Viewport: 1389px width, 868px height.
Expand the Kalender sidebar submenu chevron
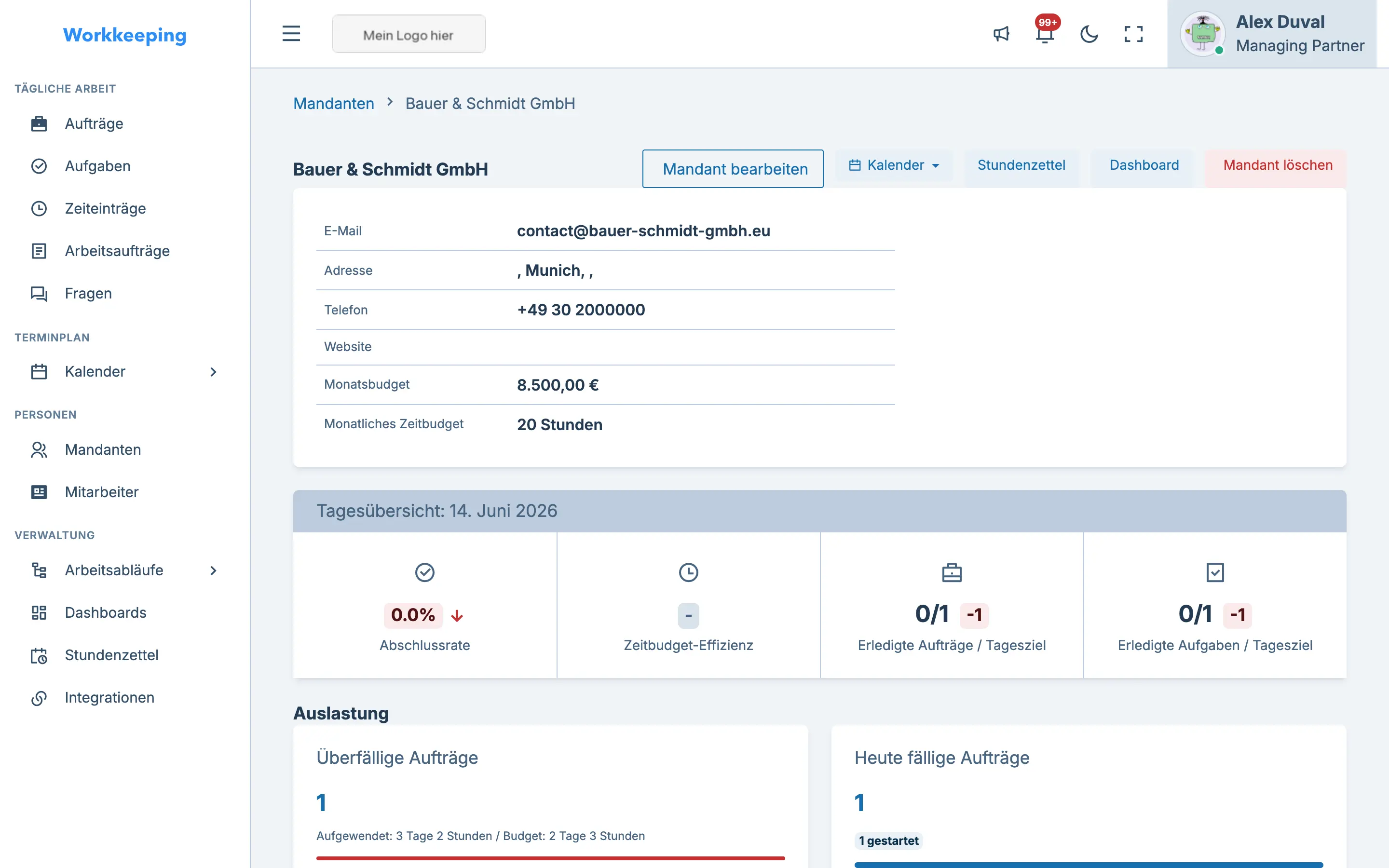[x=214, y=371]
